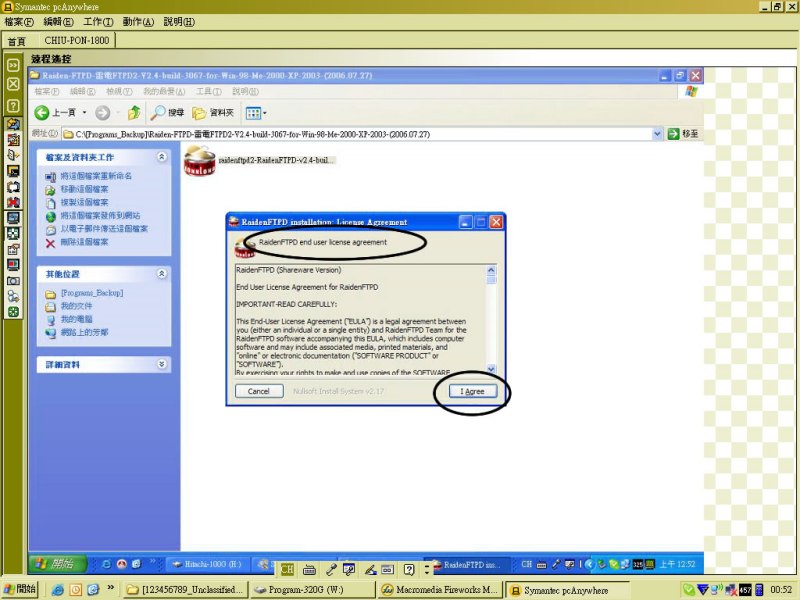Click CH language indicator on floating language bar
This screenshot has height=600, width=800.
tap(287, 569)
